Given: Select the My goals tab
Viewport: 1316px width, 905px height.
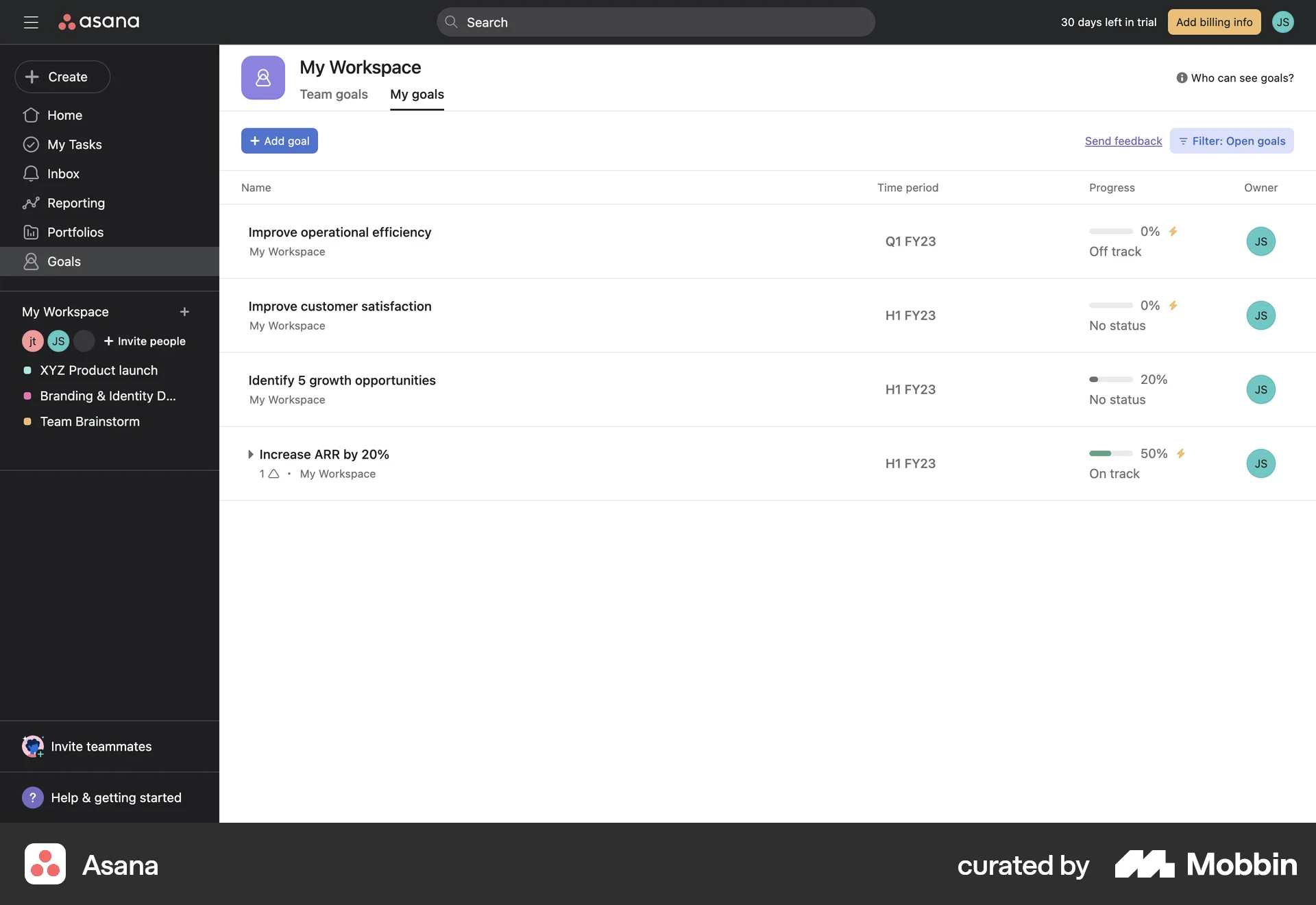Looking at the screenshot, I should click(x=417, y=95).
